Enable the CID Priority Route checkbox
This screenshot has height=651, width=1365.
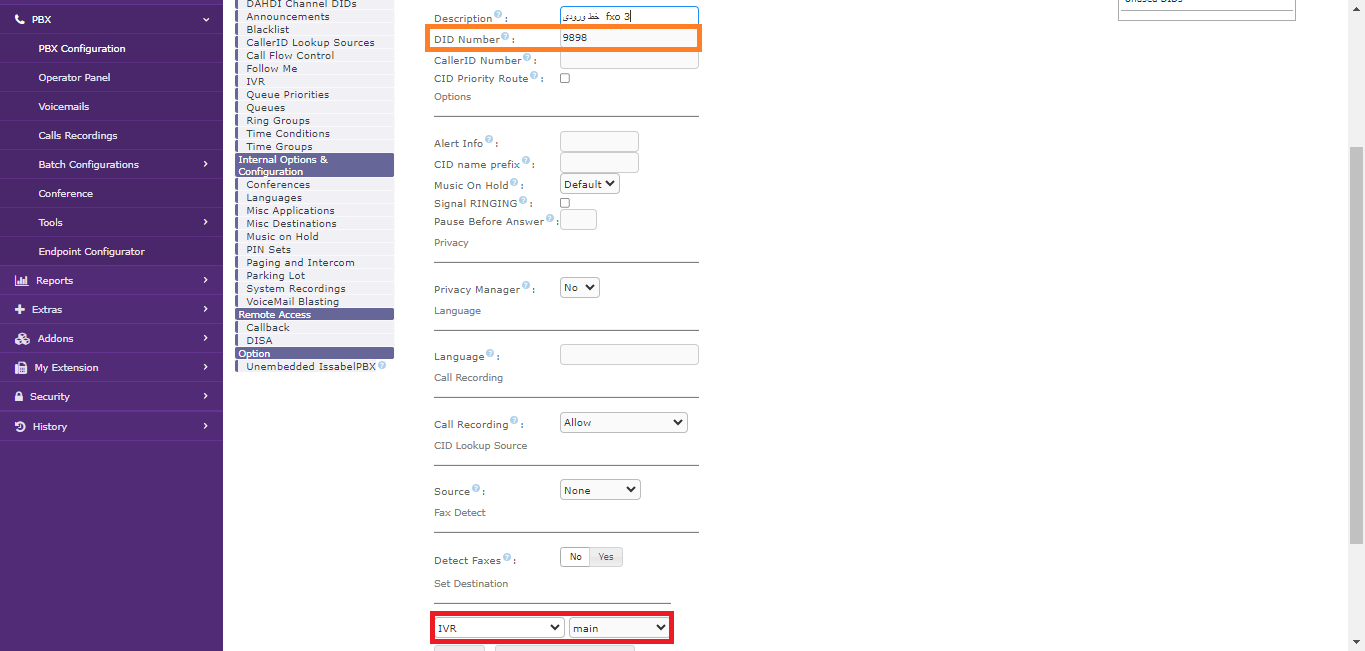point(565,78)
